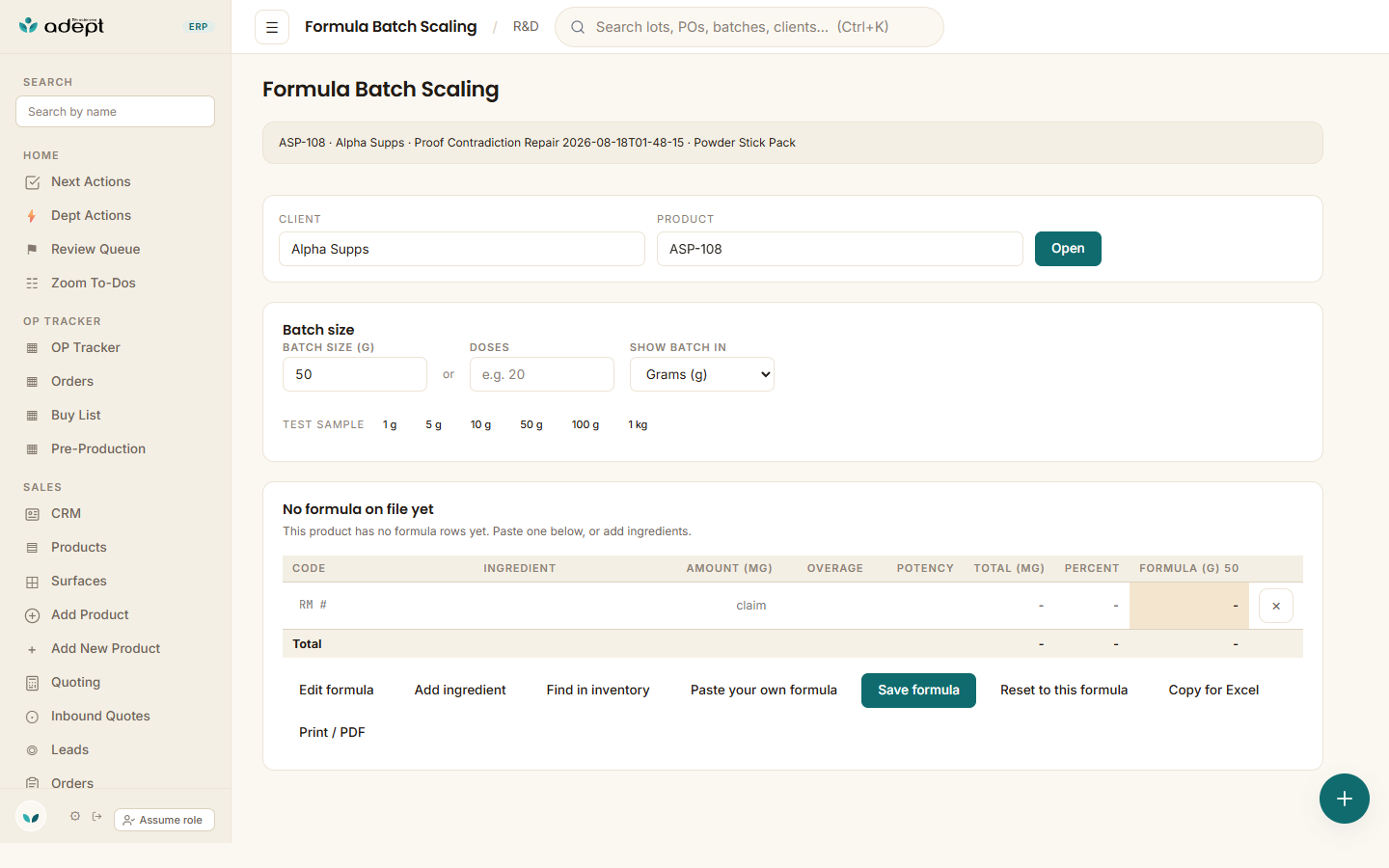Focus the Doses input field
Viewport: 1389px width, 868px height.
[x=542, y=374]
